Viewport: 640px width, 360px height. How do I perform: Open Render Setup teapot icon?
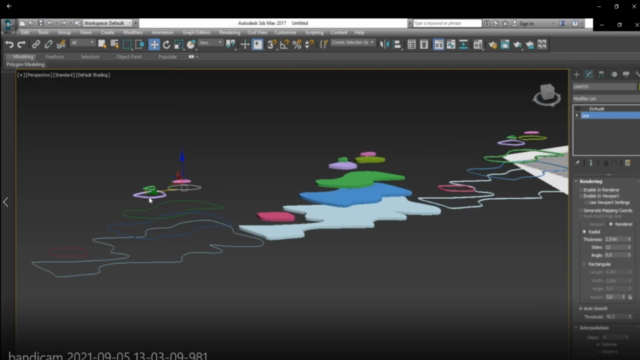tap(493, 44)
